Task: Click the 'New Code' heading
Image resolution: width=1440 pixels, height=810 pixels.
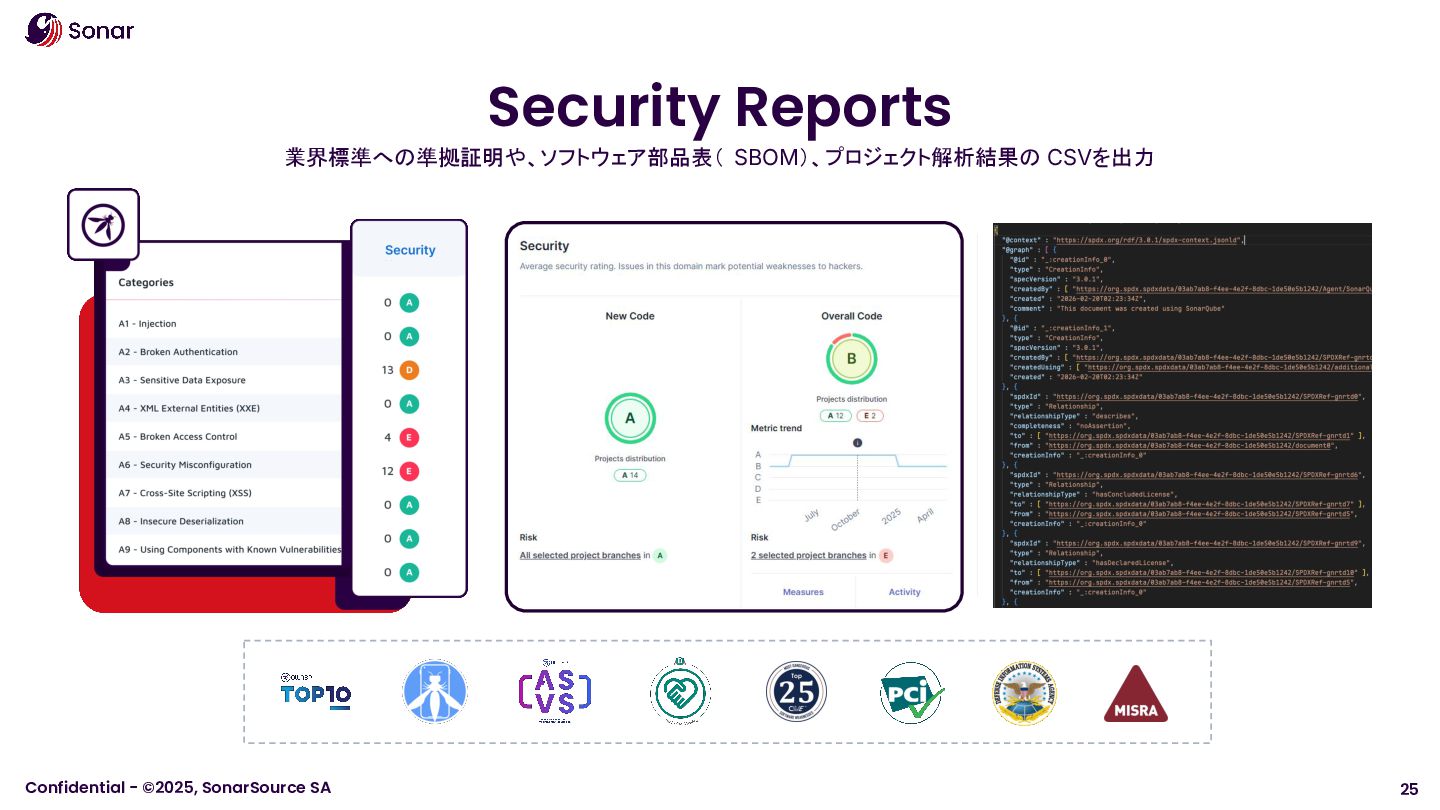Action: (x=630, y=316)
